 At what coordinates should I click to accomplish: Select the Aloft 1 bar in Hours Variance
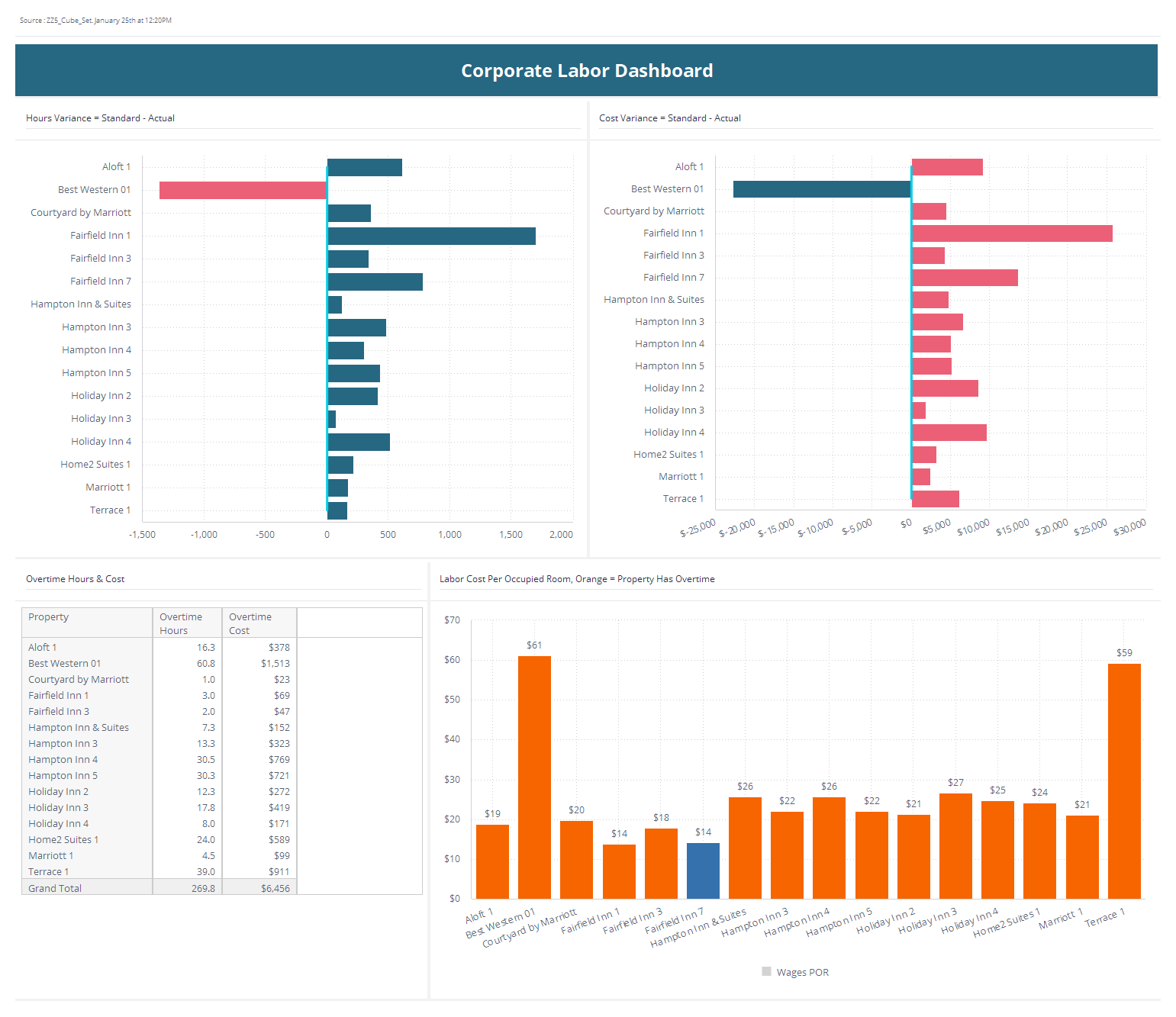(x=365, y=167)
